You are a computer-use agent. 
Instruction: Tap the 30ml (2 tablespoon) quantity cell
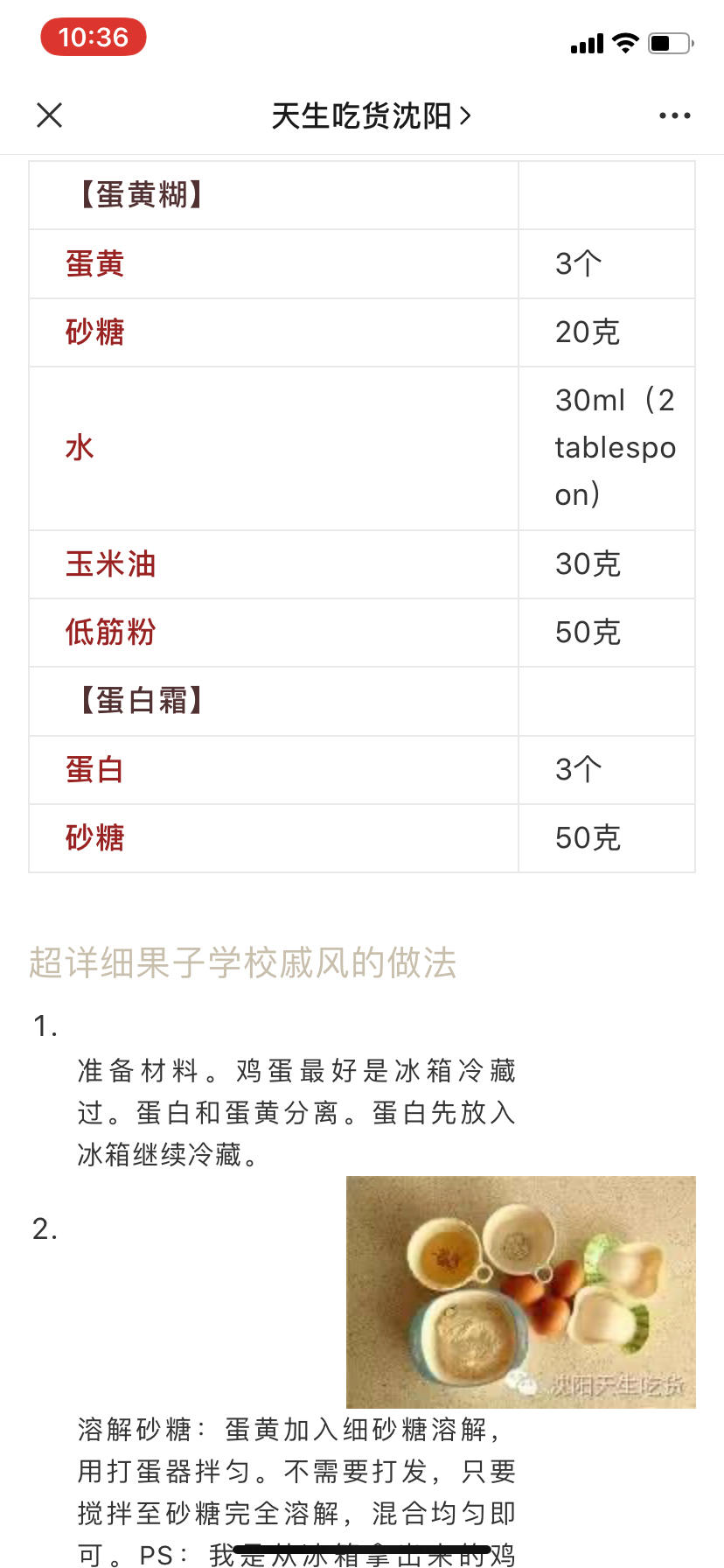[607, 448]
